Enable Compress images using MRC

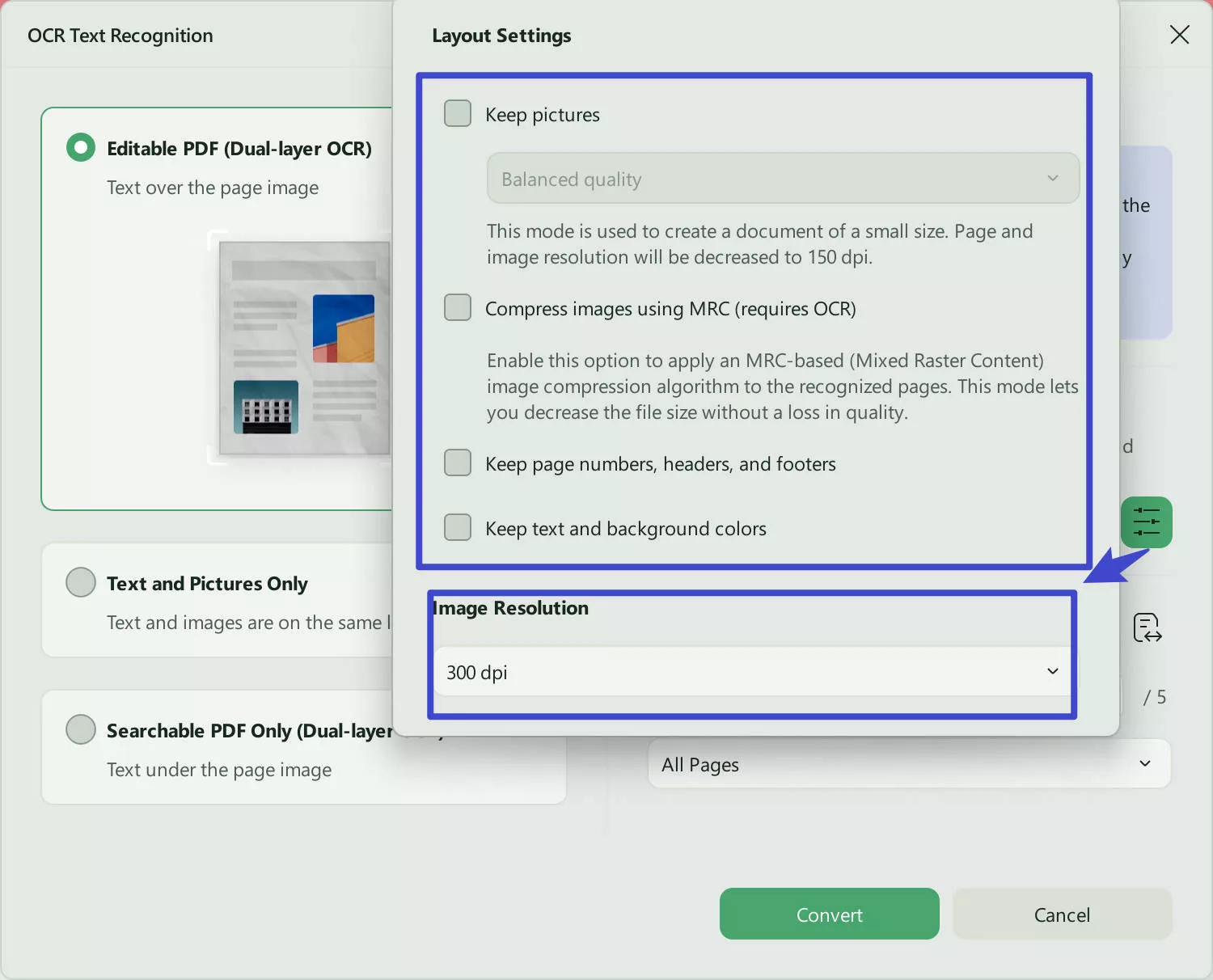pyautogui.click(x=457, y=307)
